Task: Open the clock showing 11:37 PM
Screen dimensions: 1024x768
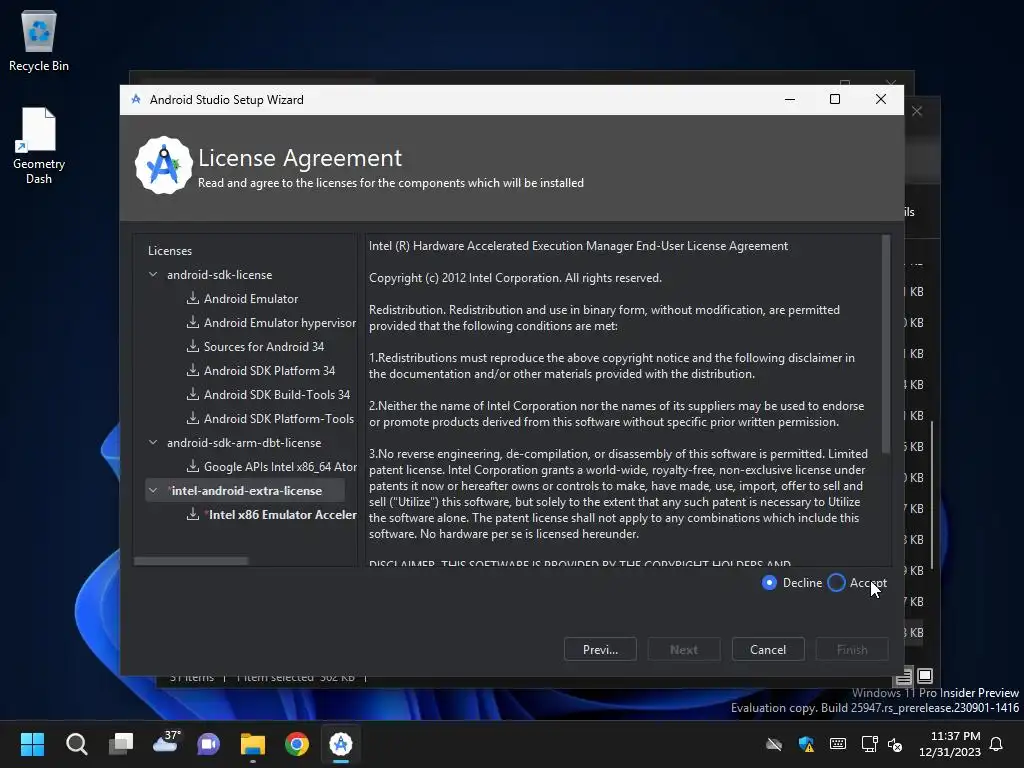Action: (950, 744)
